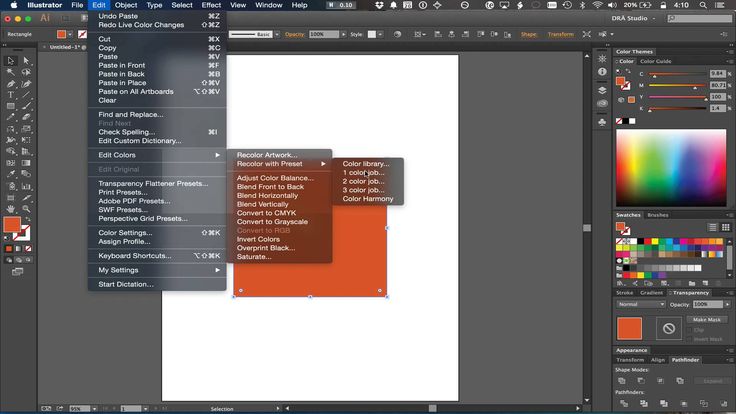
Task: Click the Unite shape mode icon
Action: [621, 381]
